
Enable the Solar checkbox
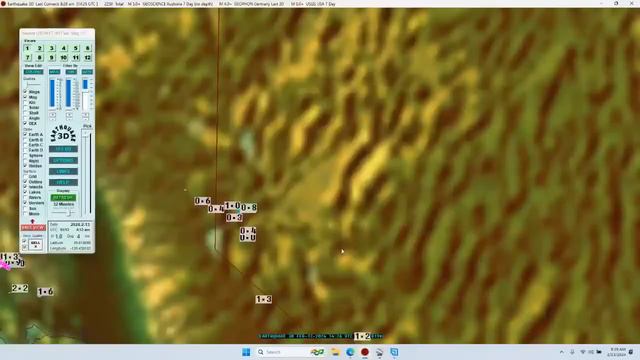(25, 107)
